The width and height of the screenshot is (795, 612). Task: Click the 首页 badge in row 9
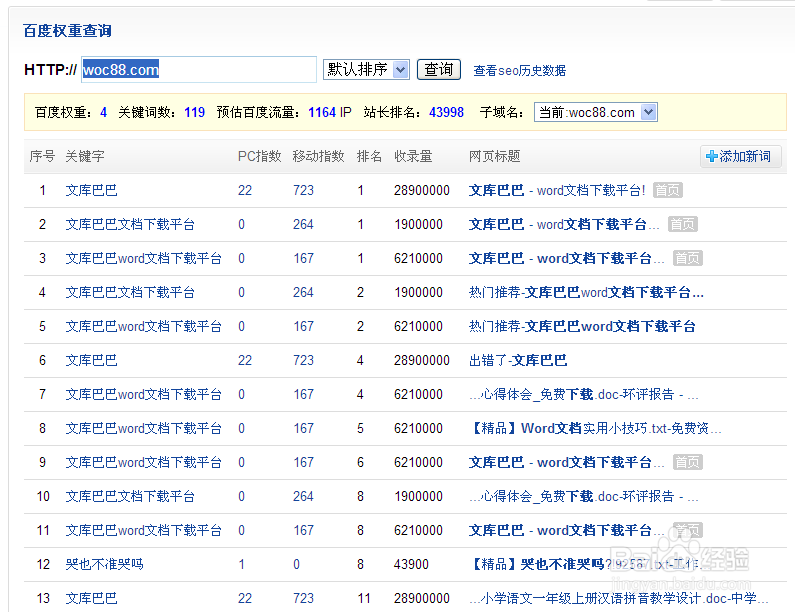(688, 462)
